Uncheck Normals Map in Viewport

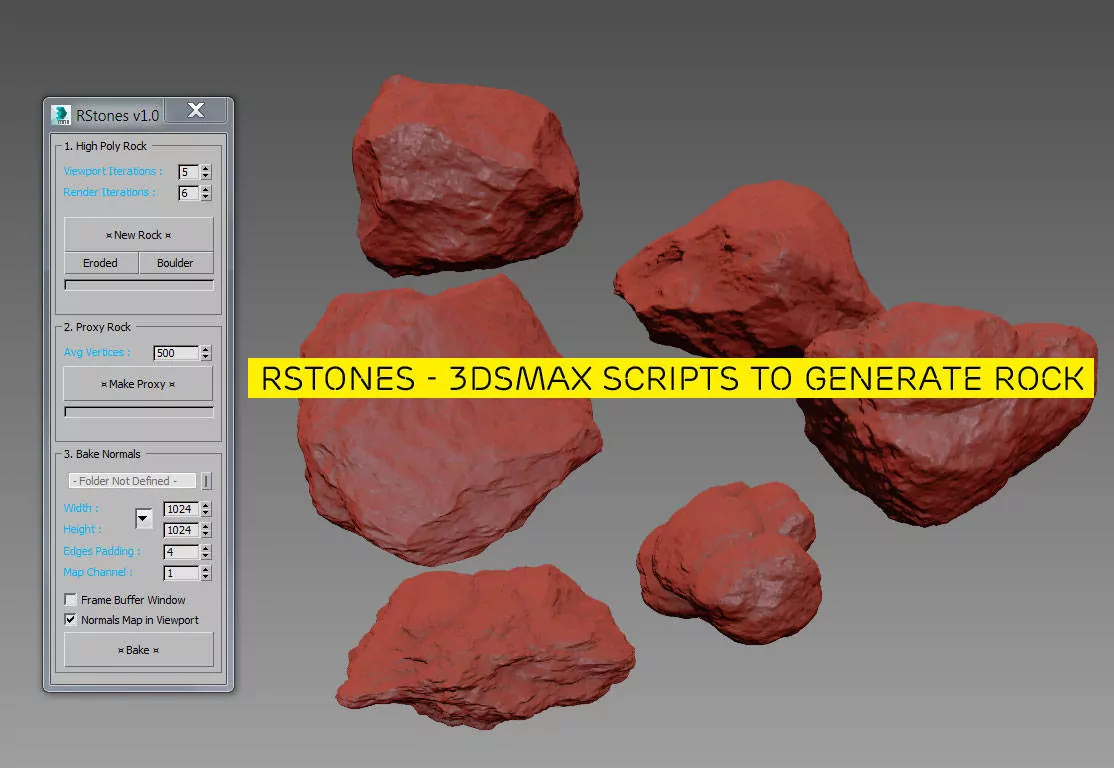point(71,620)
